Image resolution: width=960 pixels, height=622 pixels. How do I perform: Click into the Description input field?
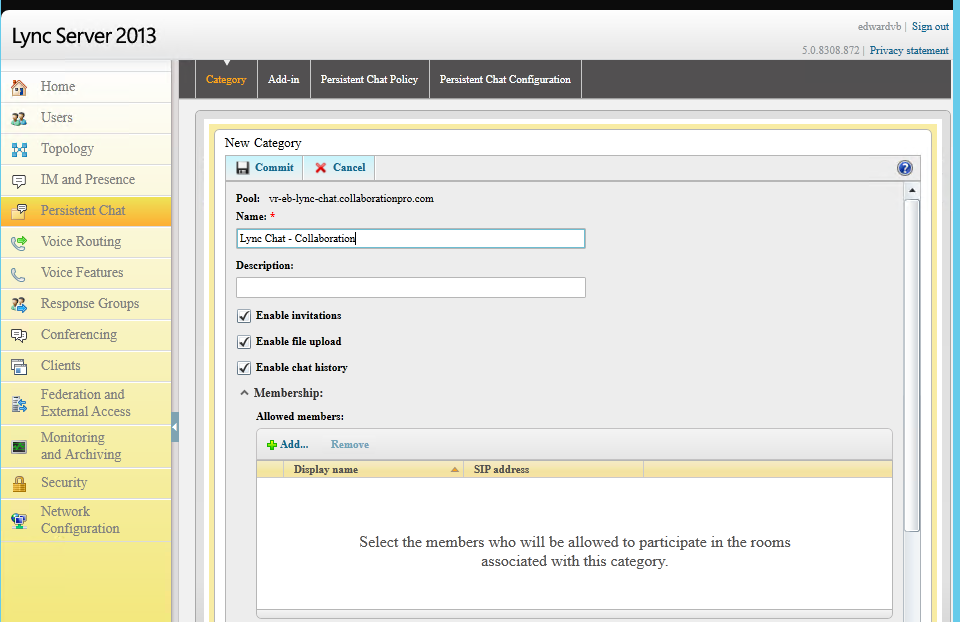click(x=411, y=287)
